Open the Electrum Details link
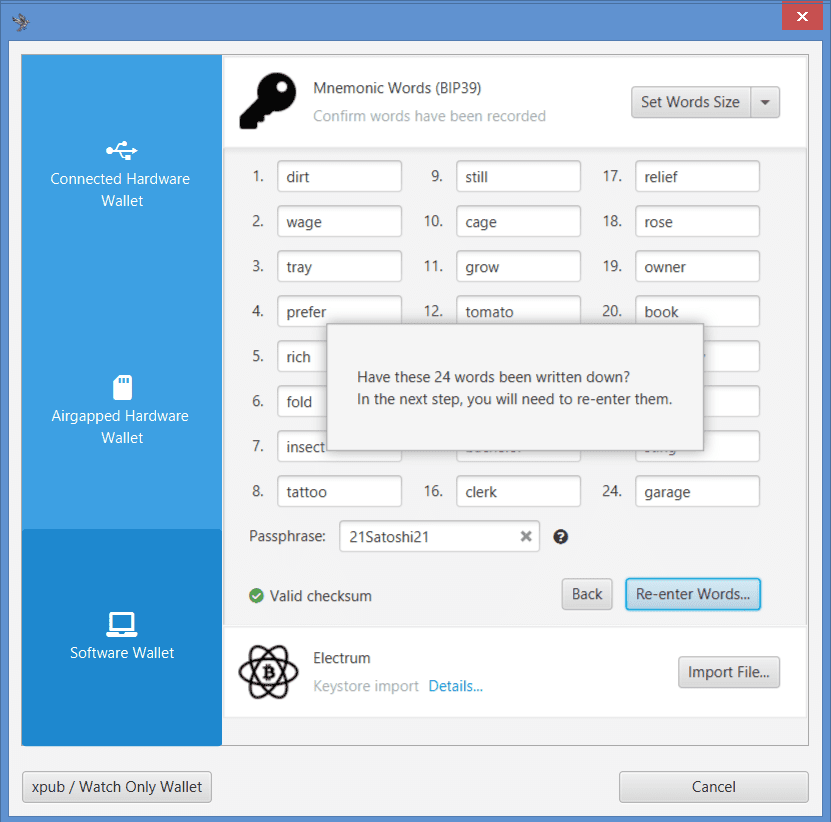The height and width of the screenshot is (822, 831). point(455,686)
